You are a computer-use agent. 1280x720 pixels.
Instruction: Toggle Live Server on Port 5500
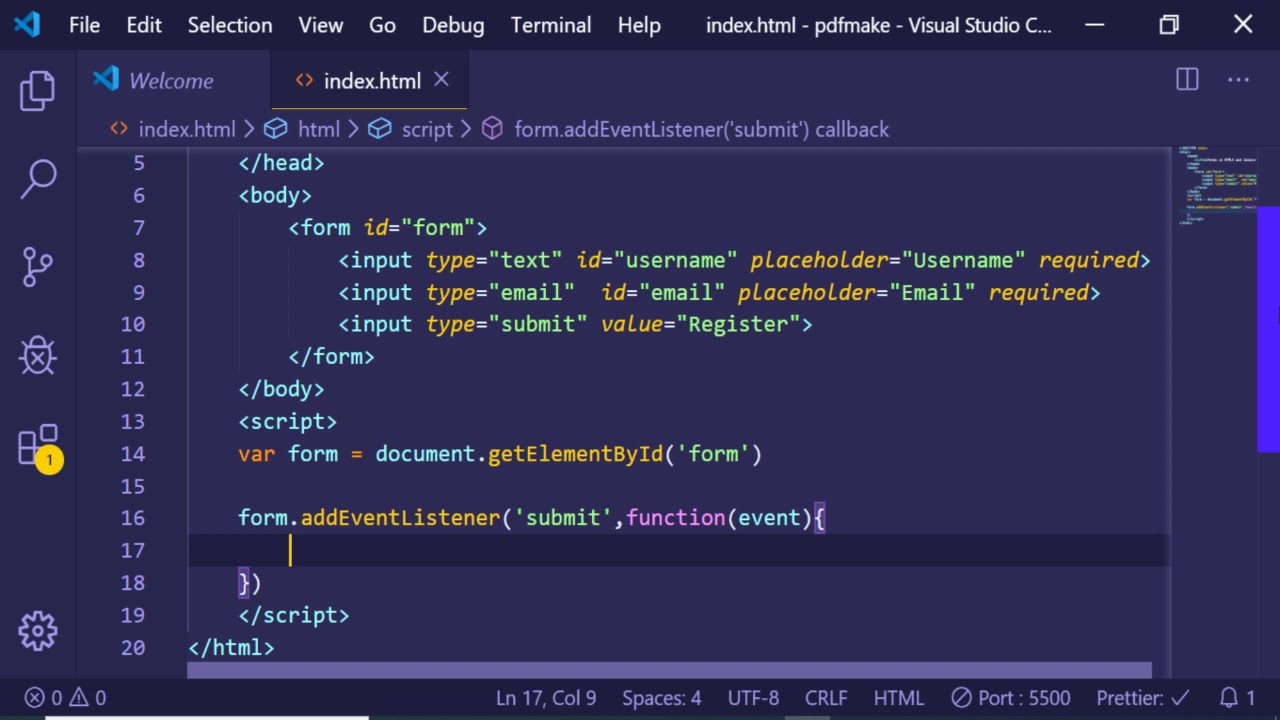click(x=1010, y=698)
